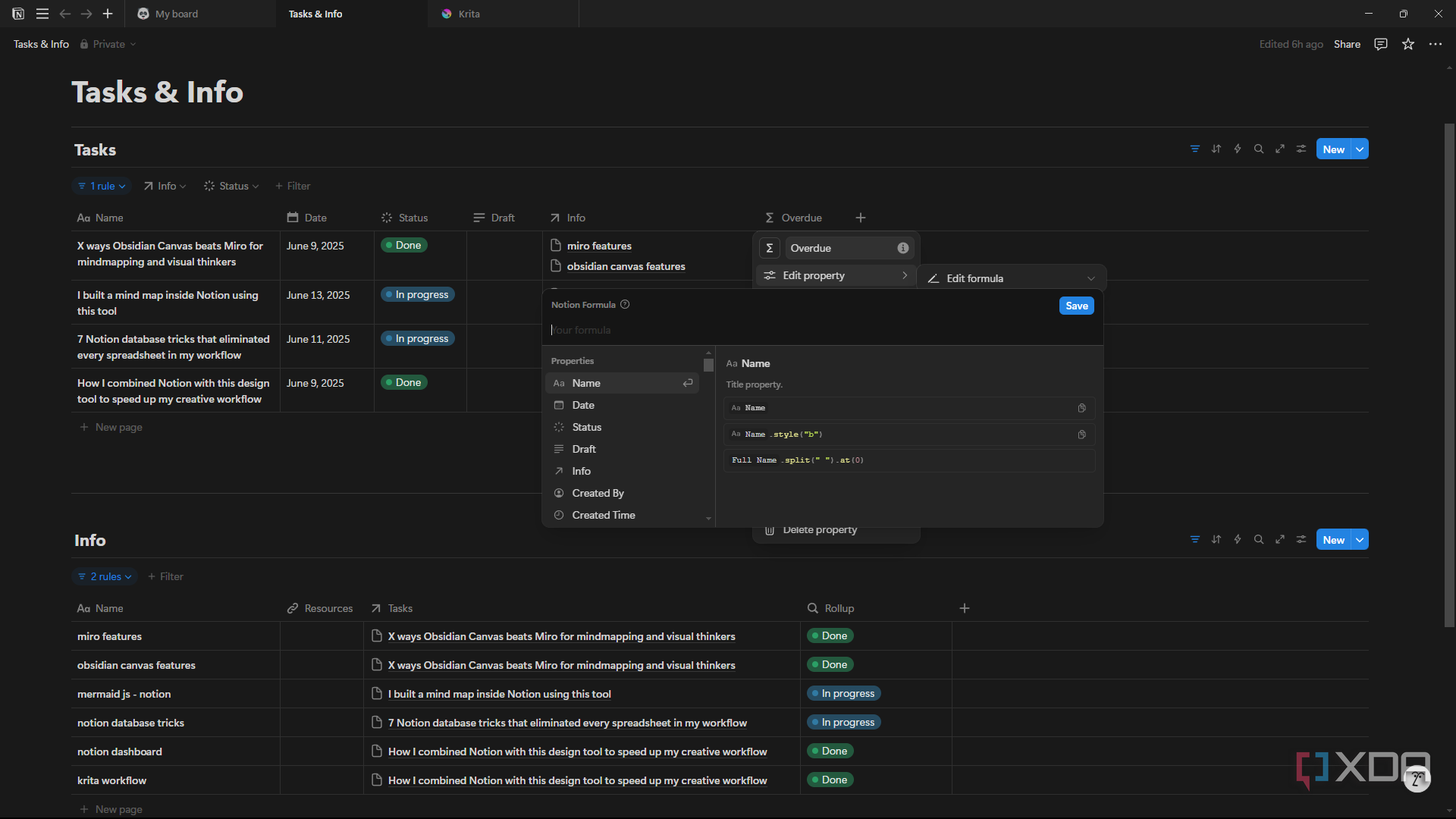Add new property column in Tasks table
Screen dimensions: 1456x819
(861, 218)
